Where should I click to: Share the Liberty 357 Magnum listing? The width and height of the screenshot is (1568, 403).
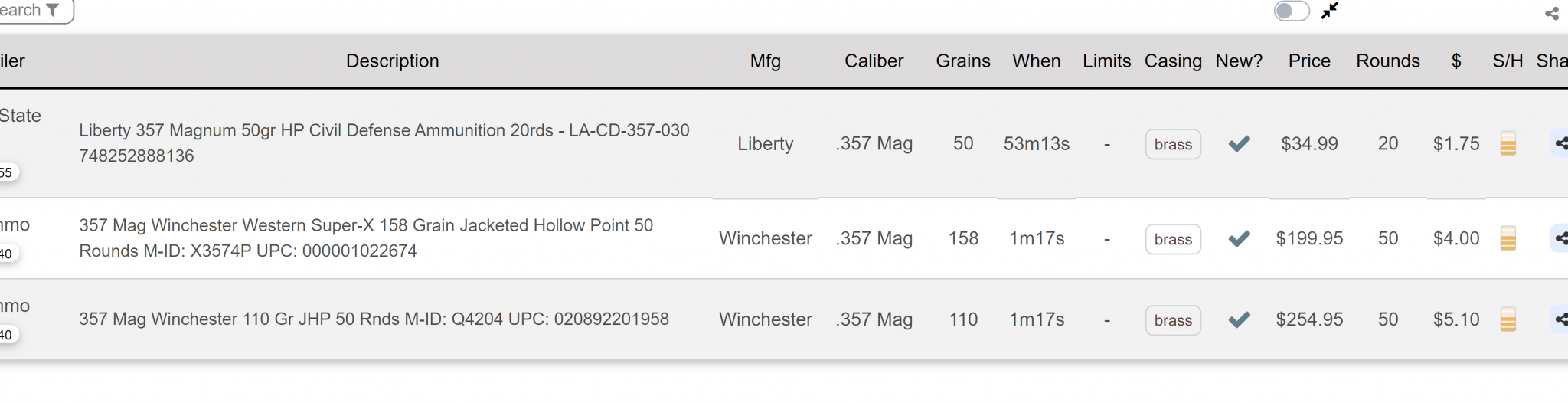pos(1560,143)
